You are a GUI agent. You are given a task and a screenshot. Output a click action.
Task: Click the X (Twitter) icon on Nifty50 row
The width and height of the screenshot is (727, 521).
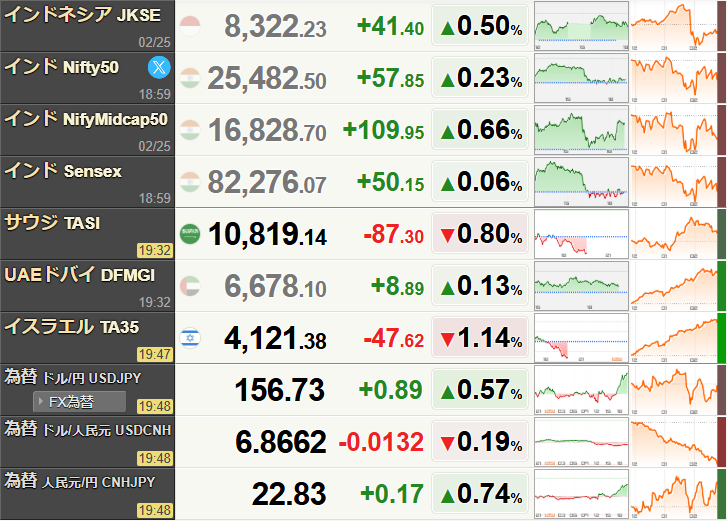[x=159, y=68]
